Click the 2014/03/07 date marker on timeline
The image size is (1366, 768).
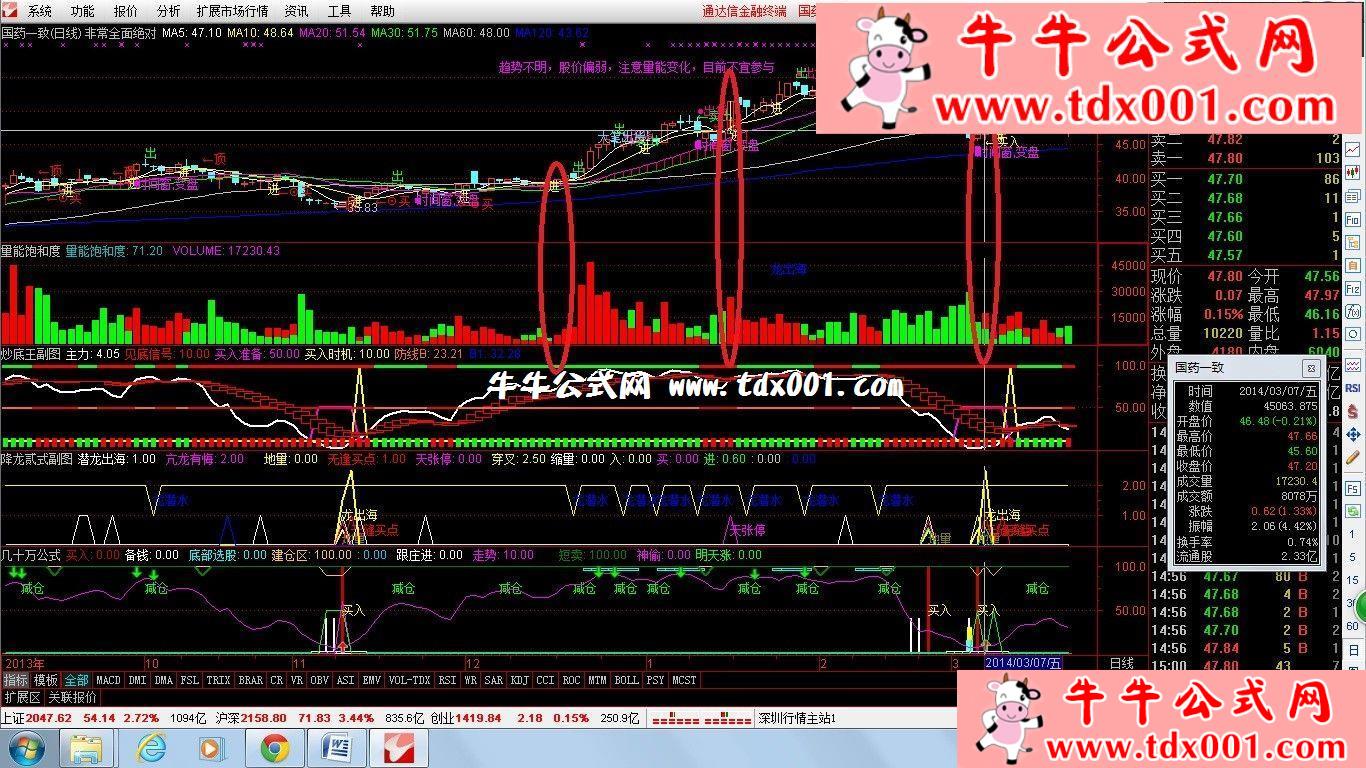[1023, 663]
